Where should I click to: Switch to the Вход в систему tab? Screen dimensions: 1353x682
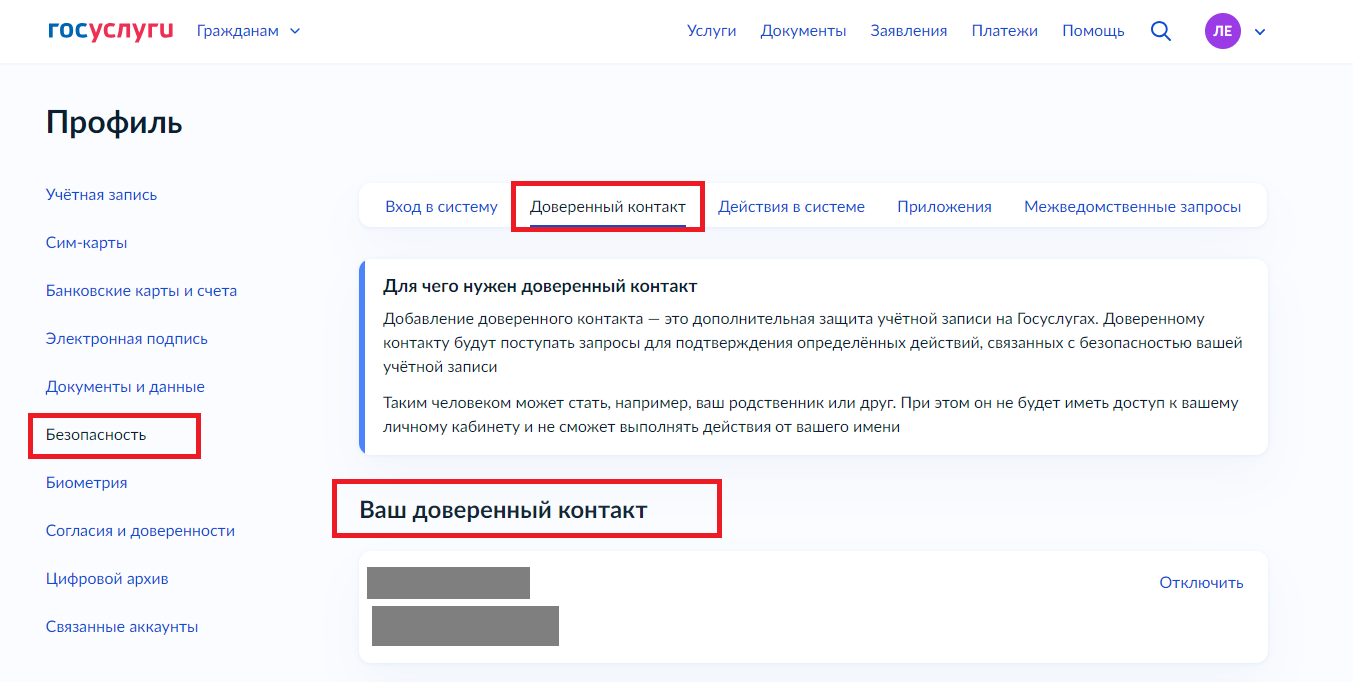[441, 207]
